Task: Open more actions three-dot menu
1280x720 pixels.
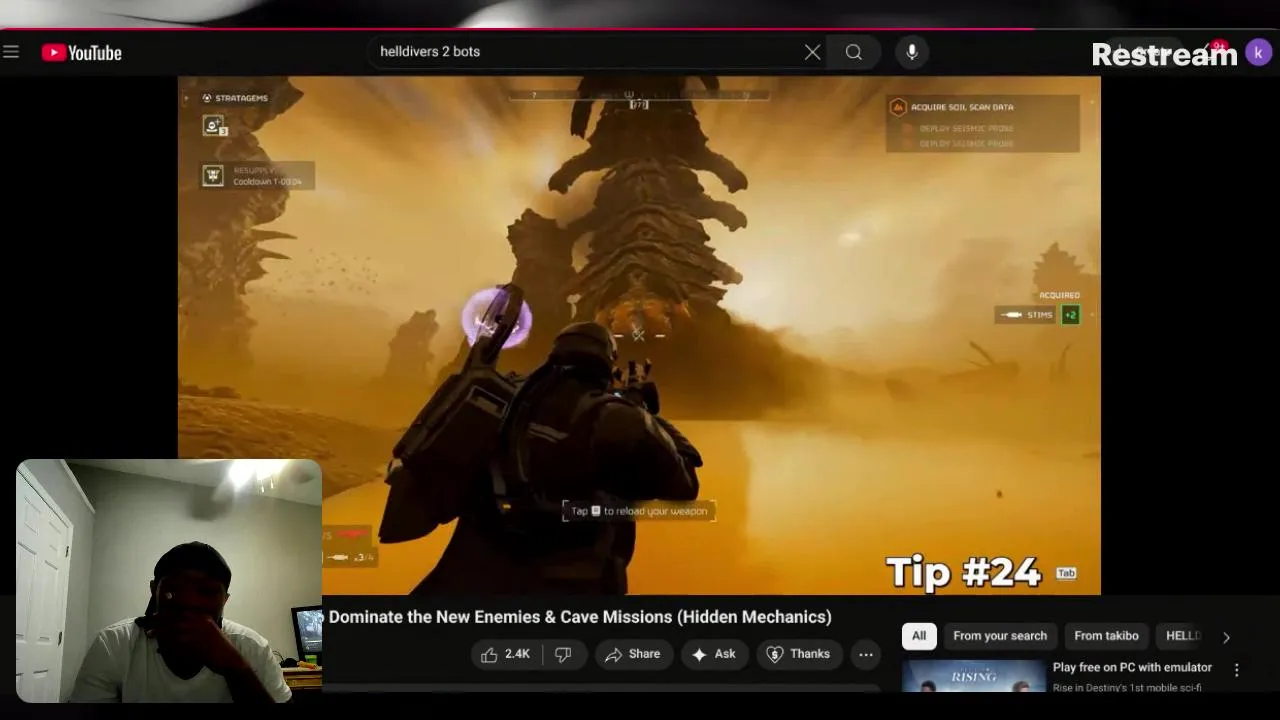Action: (866, 654)
